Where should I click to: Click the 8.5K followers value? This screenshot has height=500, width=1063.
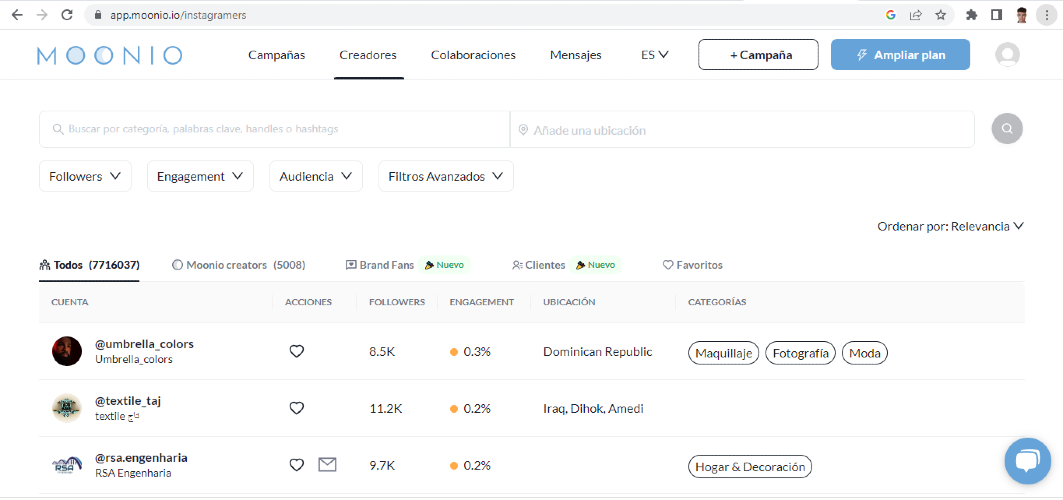pyautogui.click(x=382, y=352)
